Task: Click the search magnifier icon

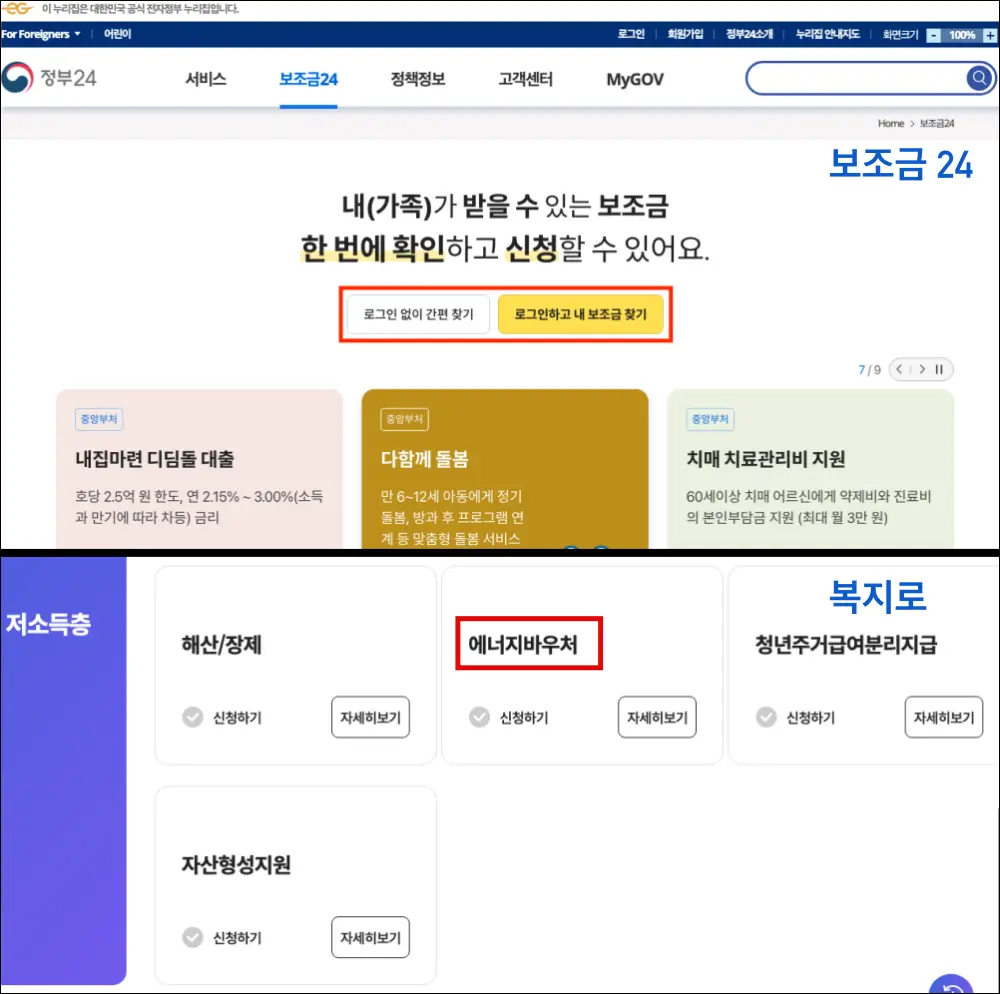Action: 979,77
